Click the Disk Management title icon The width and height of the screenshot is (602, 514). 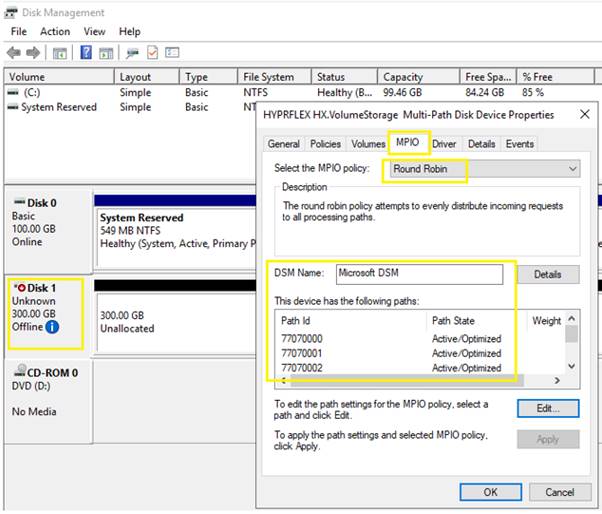point(10,13)
